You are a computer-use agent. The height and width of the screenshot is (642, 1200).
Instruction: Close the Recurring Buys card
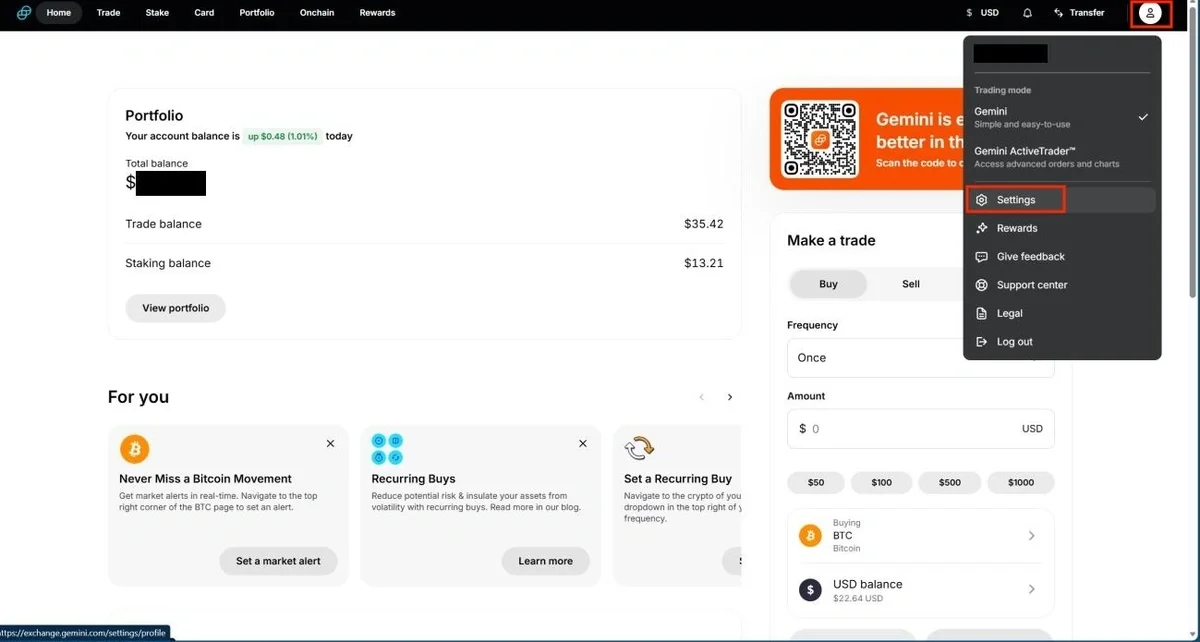(x=583, y=443)
